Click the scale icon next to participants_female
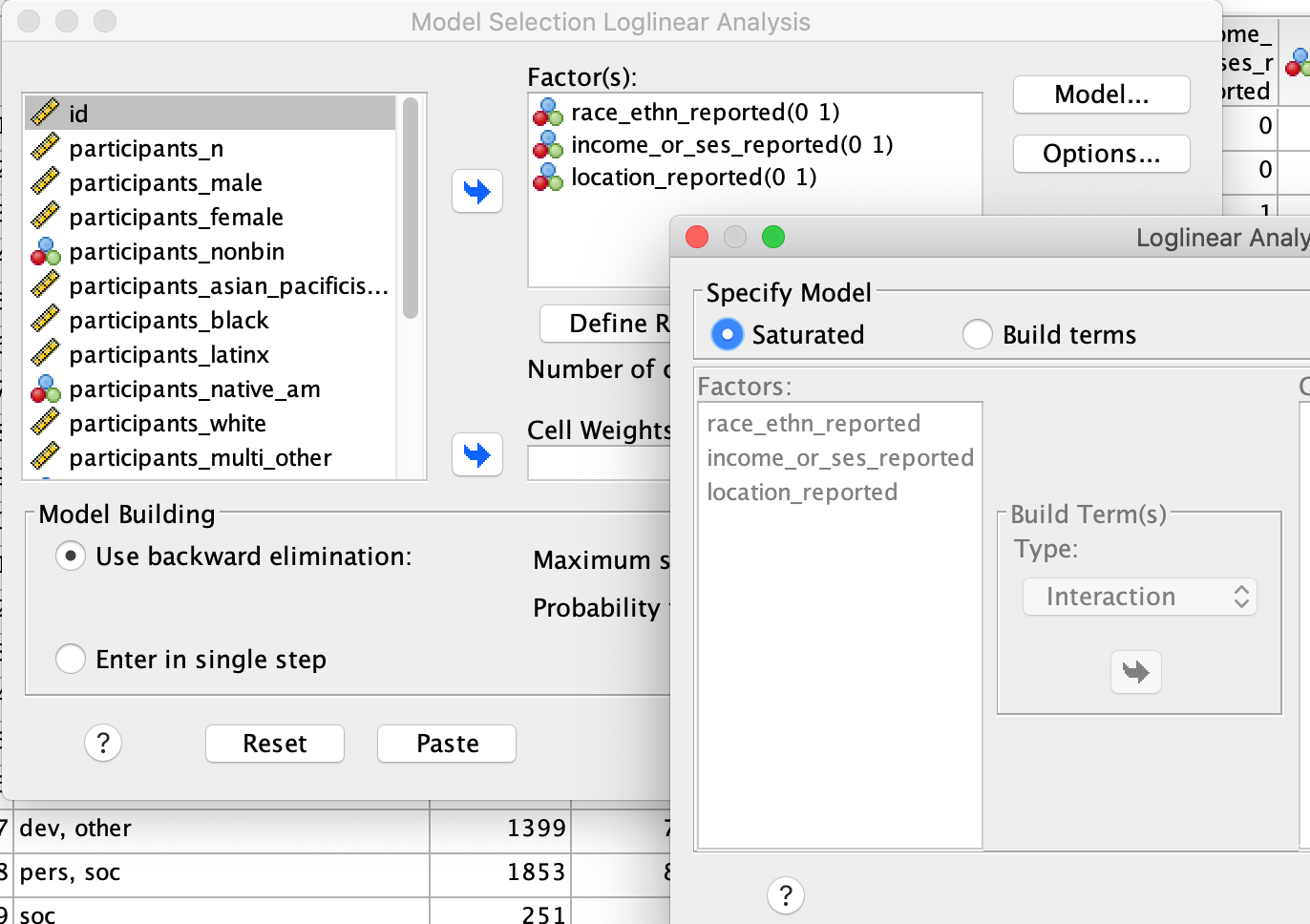The height and width of the screenshot is (924, 1310). [45, 217]
